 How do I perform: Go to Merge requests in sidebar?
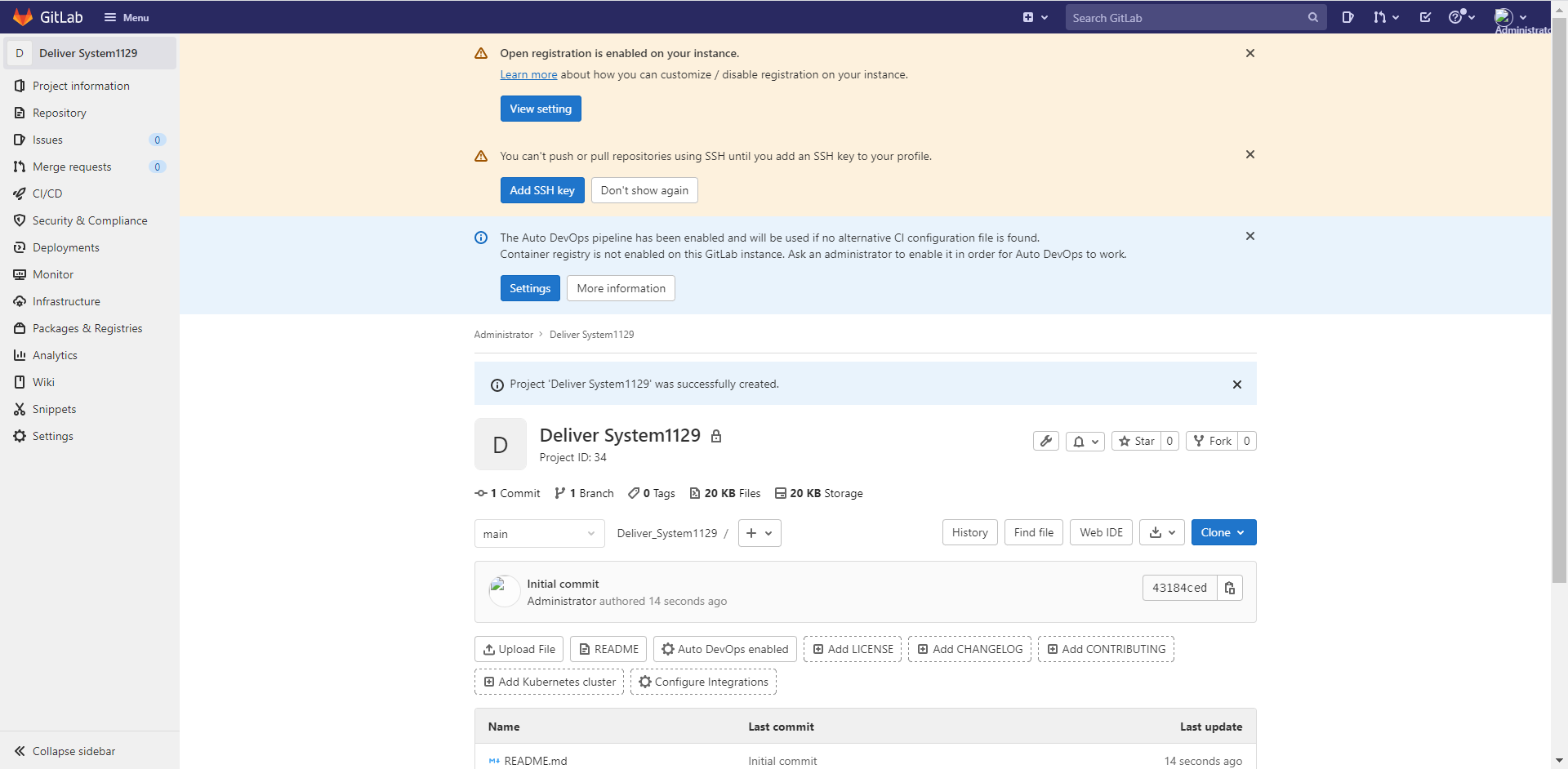tap(88, 167)
